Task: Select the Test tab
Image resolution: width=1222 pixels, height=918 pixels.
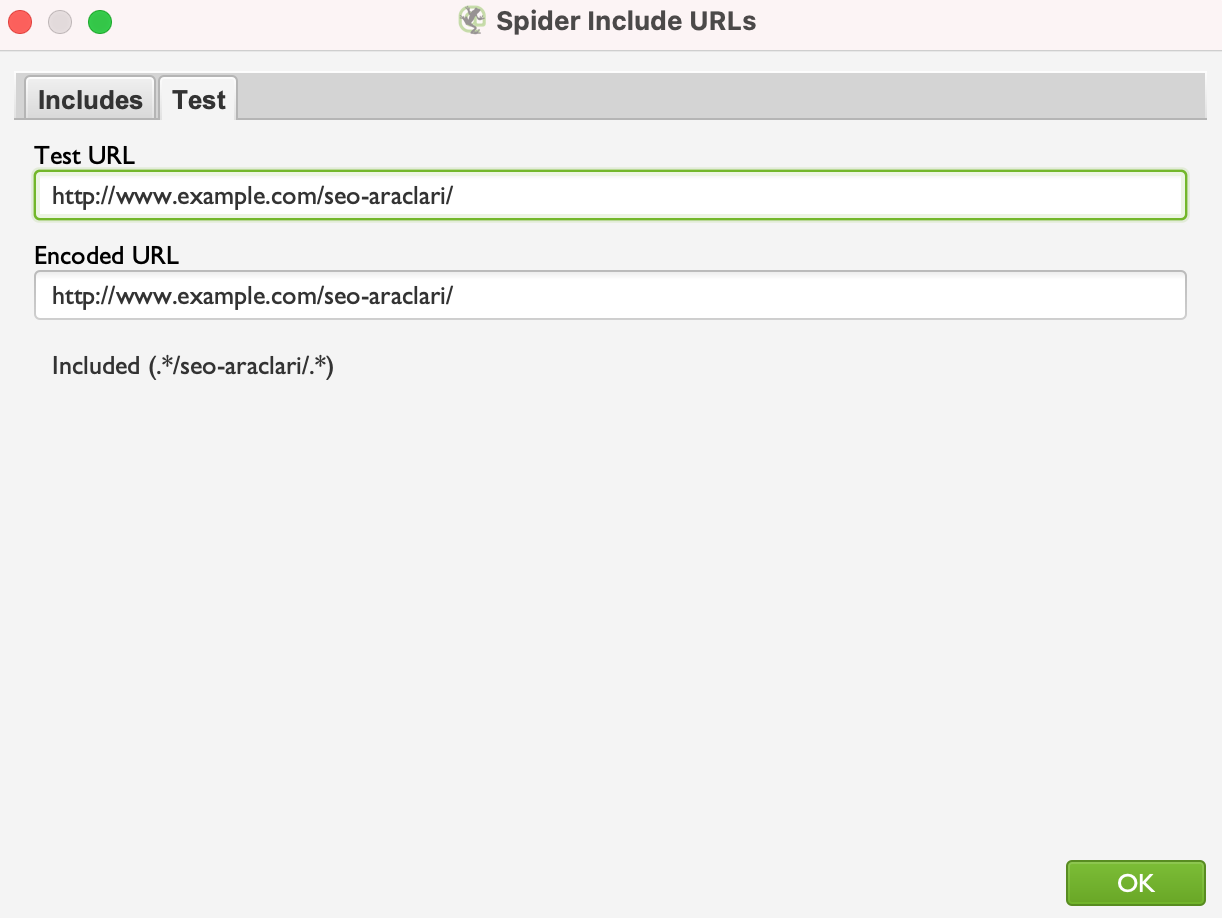Action: (x=199, y=99)
